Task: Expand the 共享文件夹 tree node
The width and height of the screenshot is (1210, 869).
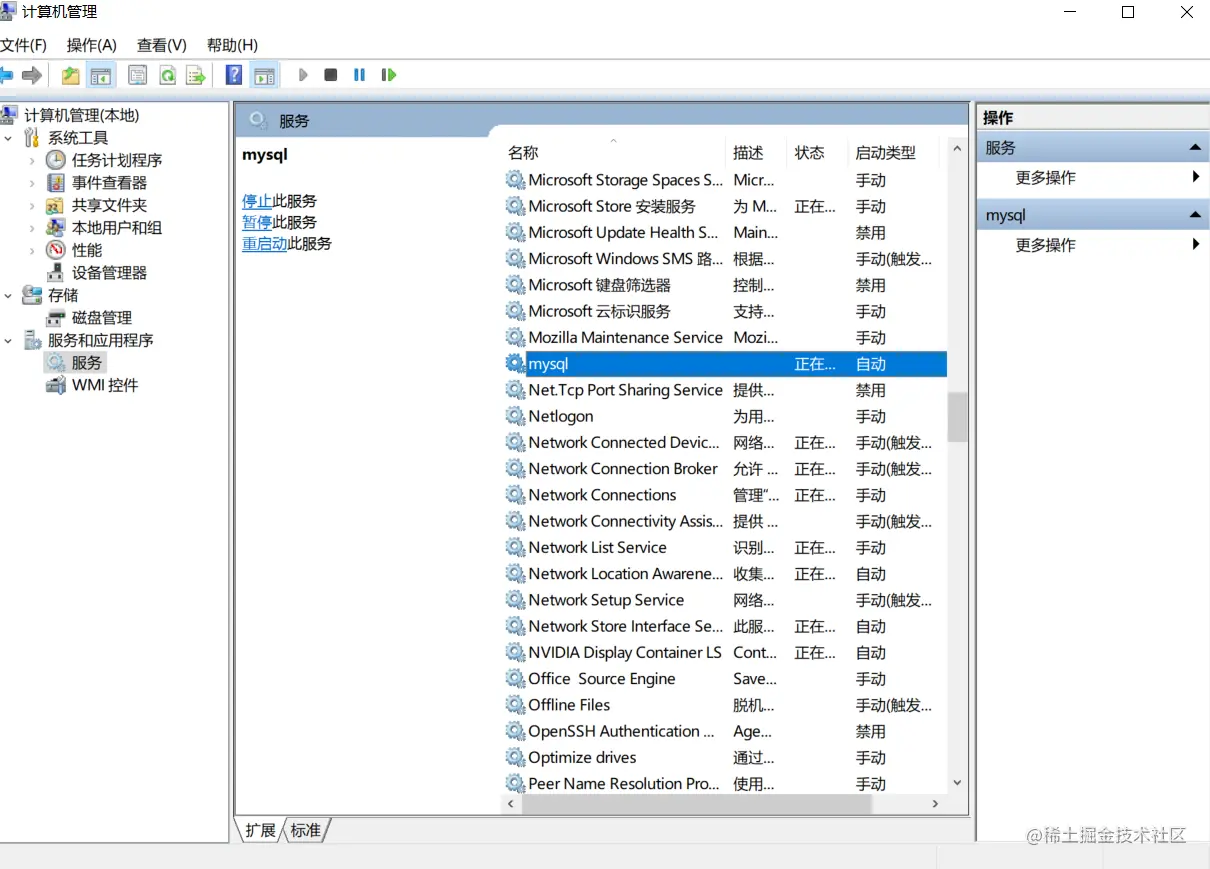Action: 32,205
